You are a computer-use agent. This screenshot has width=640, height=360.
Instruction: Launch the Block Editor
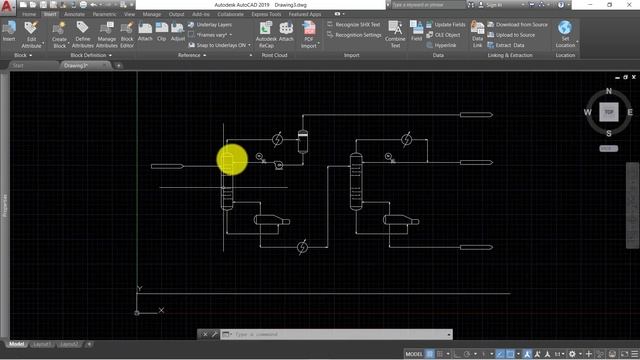[127, 34]
